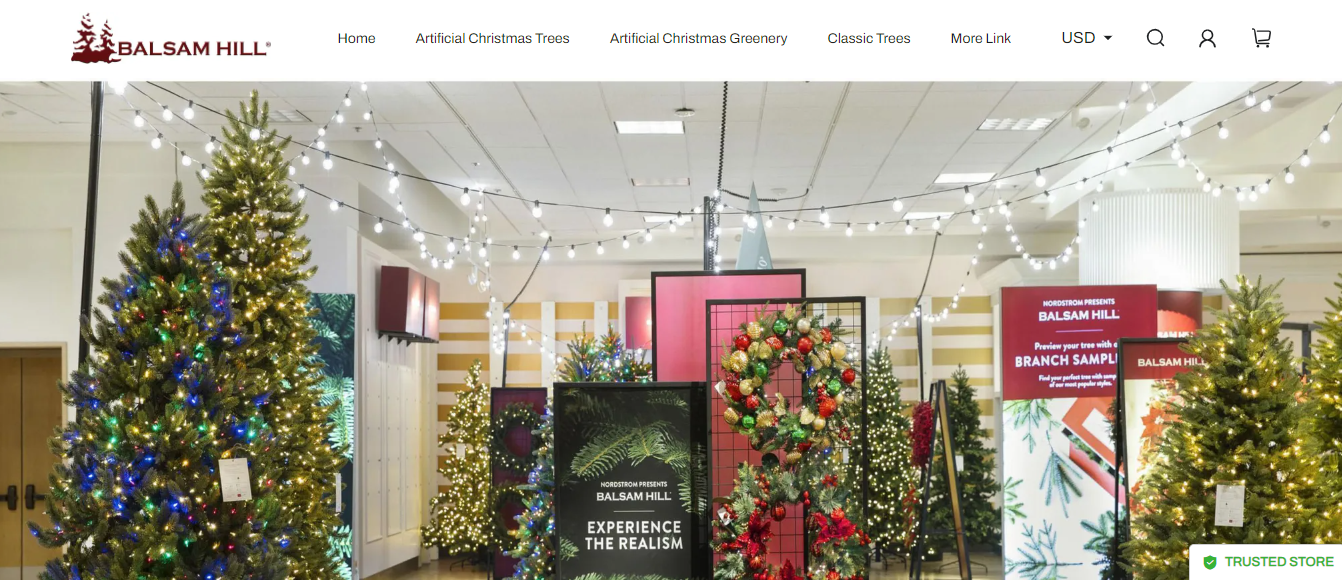Click the green shield icon on Trusted Store
This screenshot has width=1342, height=580.
(x=1210, y=562)
